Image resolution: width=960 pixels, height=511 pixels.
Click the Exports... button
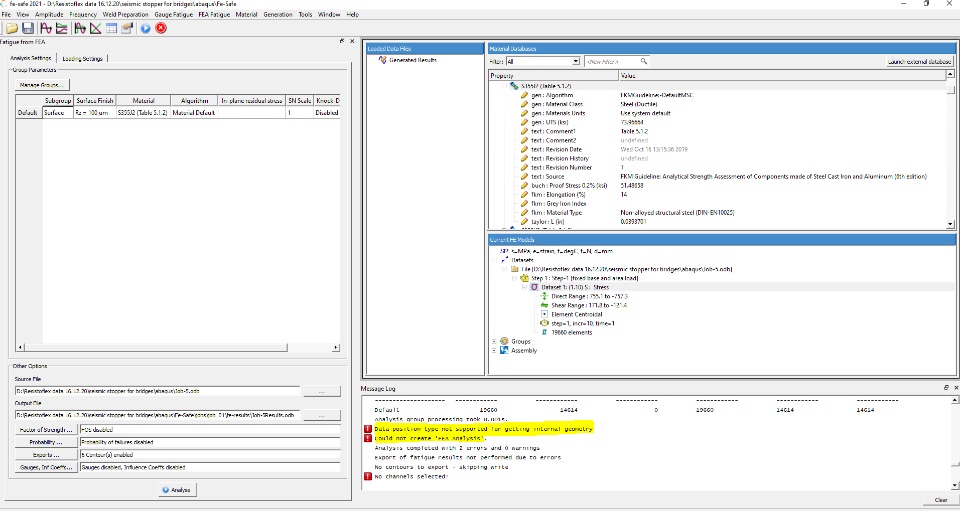click(x=45, y=455)
